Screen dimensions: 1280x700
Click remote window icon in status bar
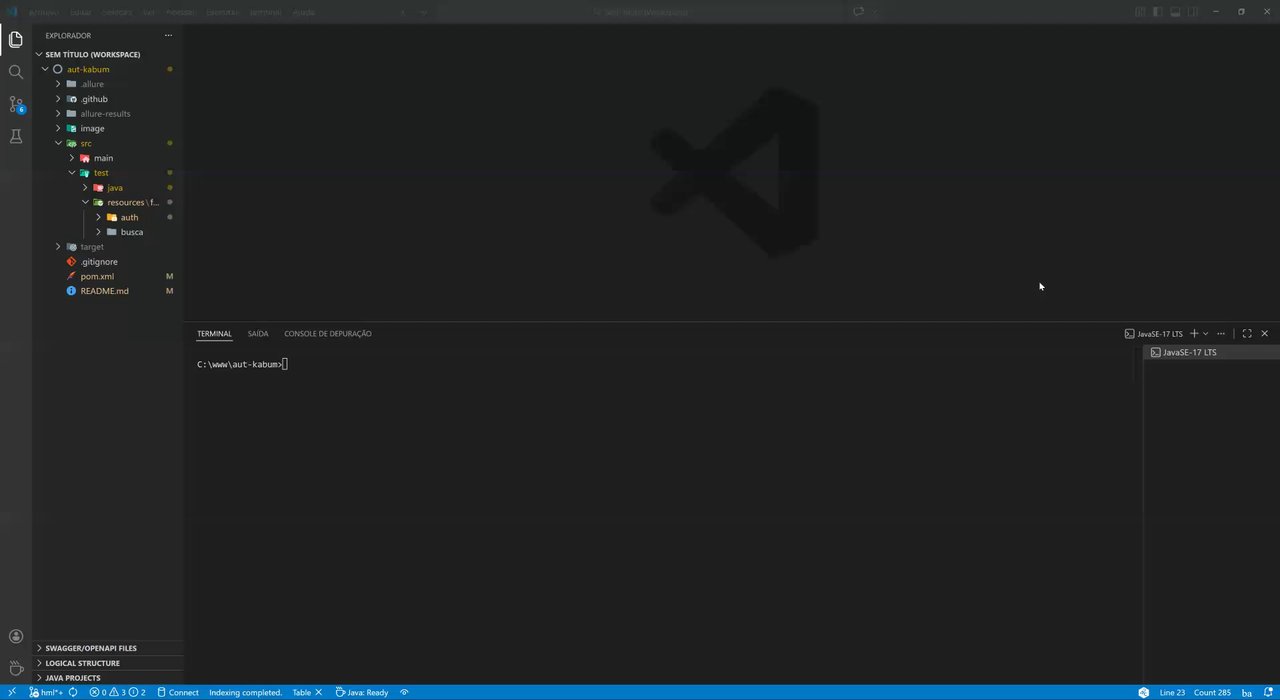pyautogui.click(x=11, y=692)
